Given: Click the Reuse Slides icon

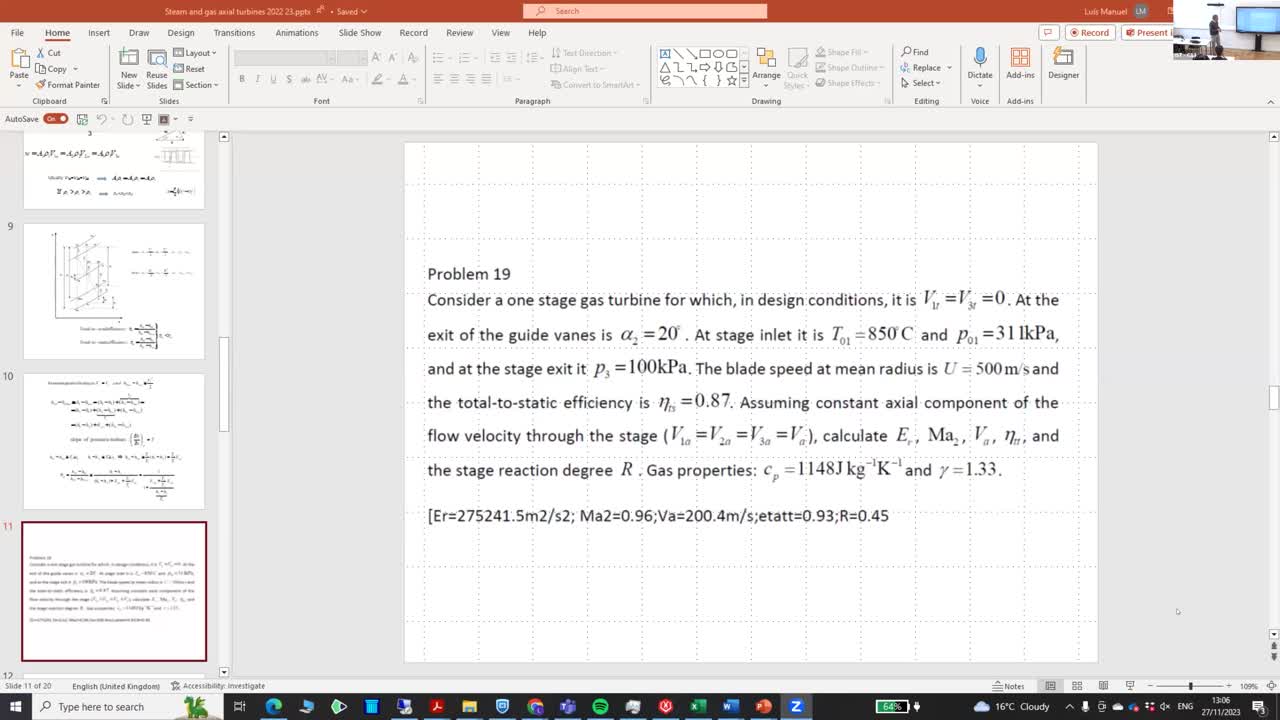Looking at the screenshot, I should 157,58.
